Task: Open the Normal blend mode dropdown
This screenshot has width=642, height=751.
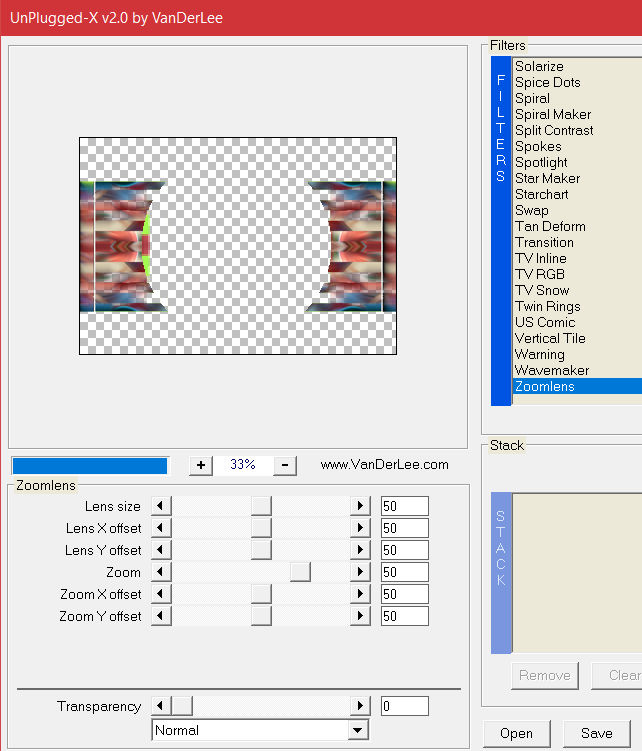Action: 358,731
